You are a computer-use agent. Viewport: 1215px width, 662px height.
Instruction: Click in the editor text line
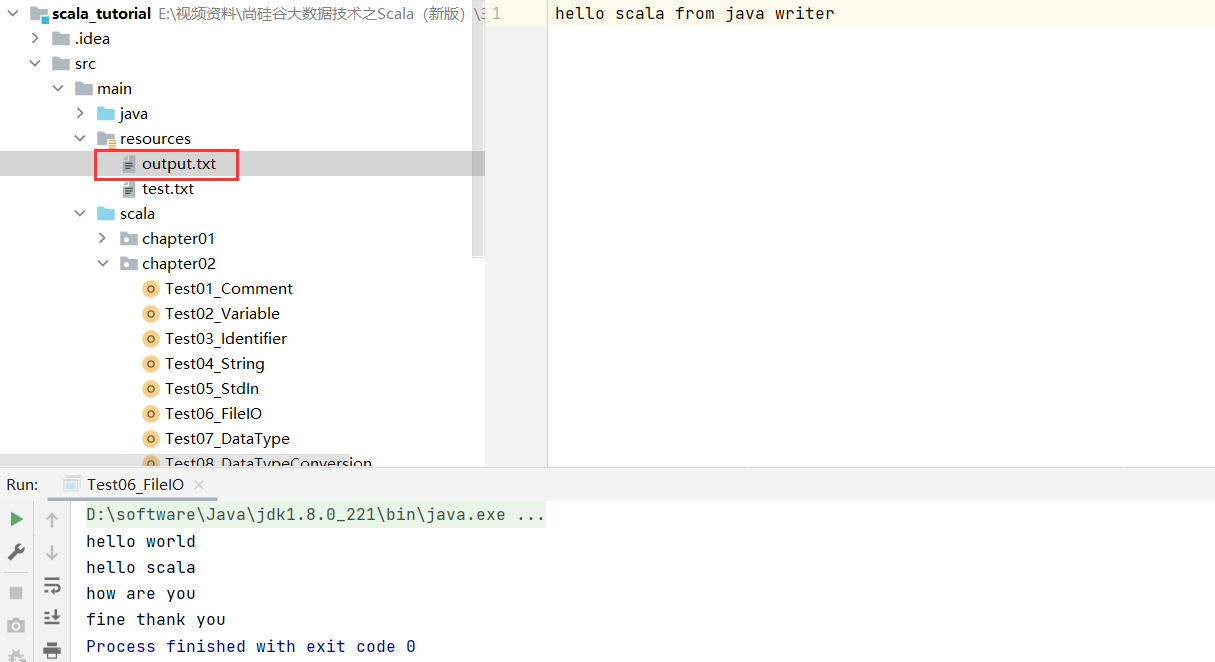tap(694, 14)
